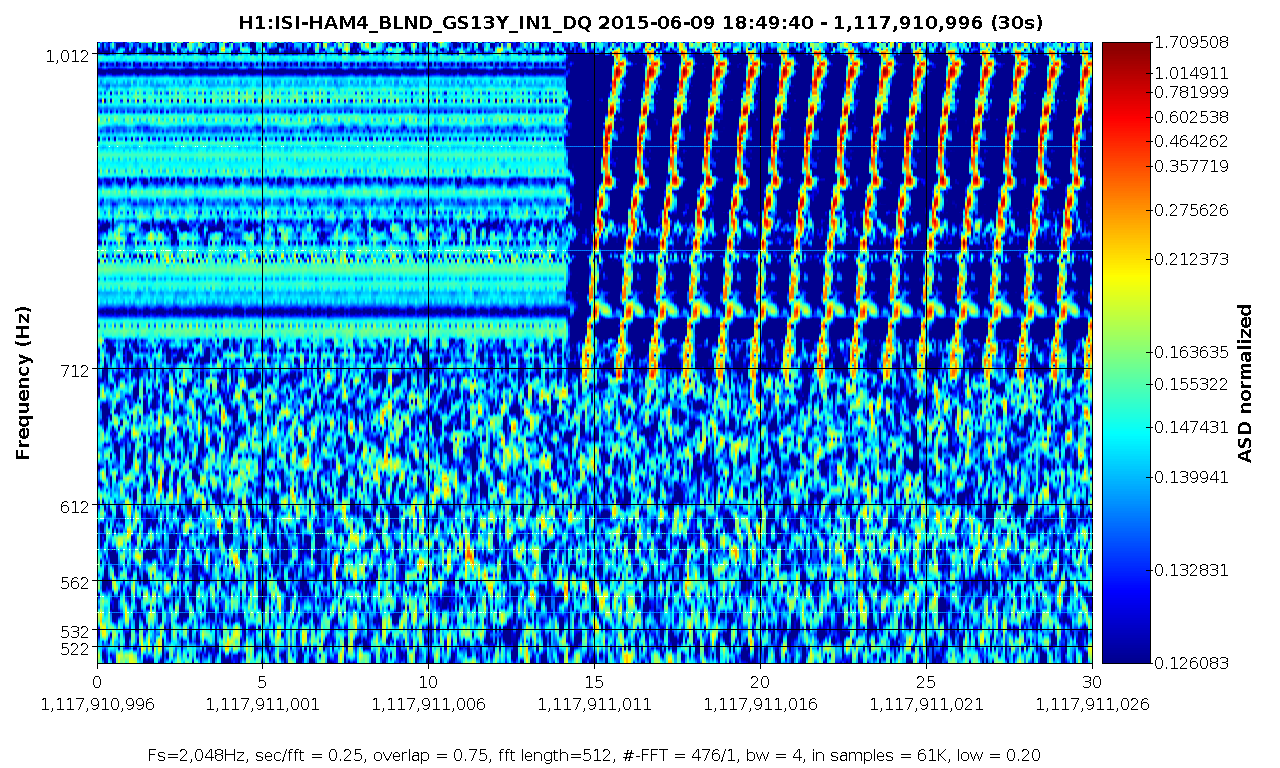This screenshot has height=768, width=1280.
Task: Click the colorbar value 0.132831
Action: pos(1192,570)
